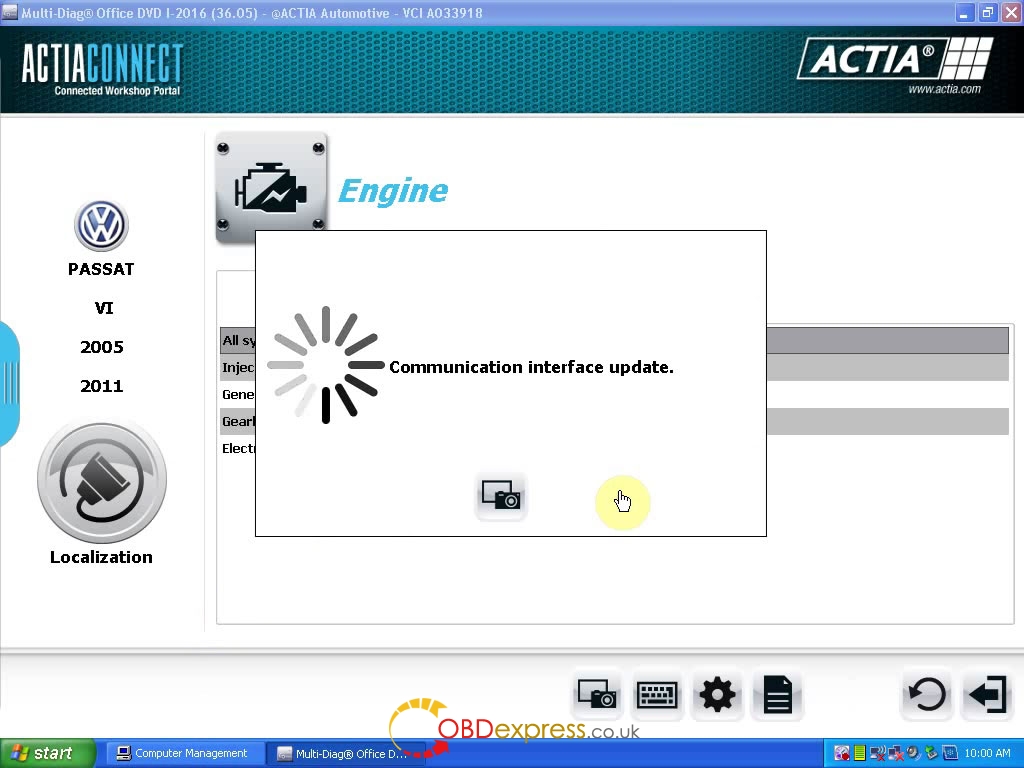Click the camera icon in the bottom toolbar

(x=597, y=694)
